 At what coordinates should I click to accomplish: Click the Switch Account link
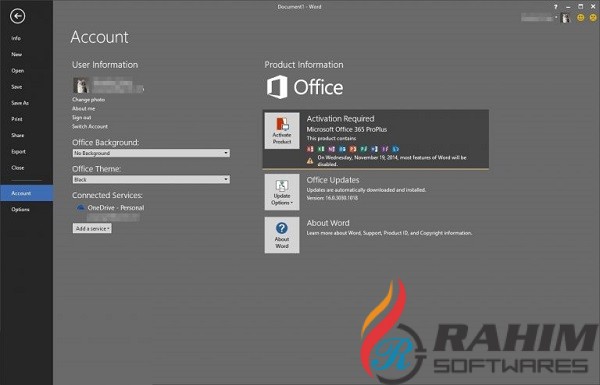point(90,126)
